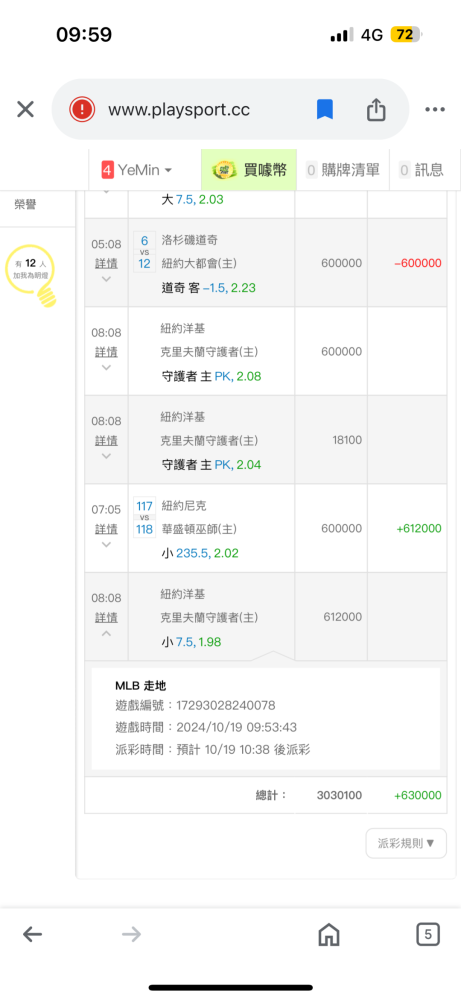This screenshot has width=461, height=1000.
Task: Open the tab switcher showing 5 tabs
Action: click(428, 935)
